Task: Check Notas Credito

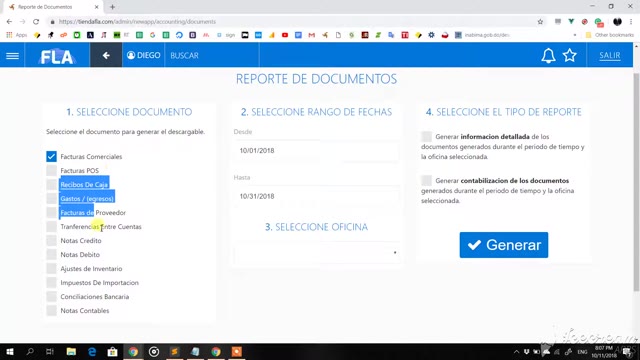Action: pos(51,240)
